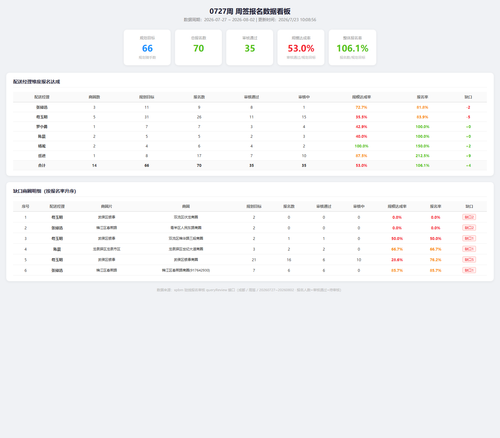Image resolution: width=500 pixels, height=438 pixels.
Task: Select the green 70 summary card
Action: (198, 47)
